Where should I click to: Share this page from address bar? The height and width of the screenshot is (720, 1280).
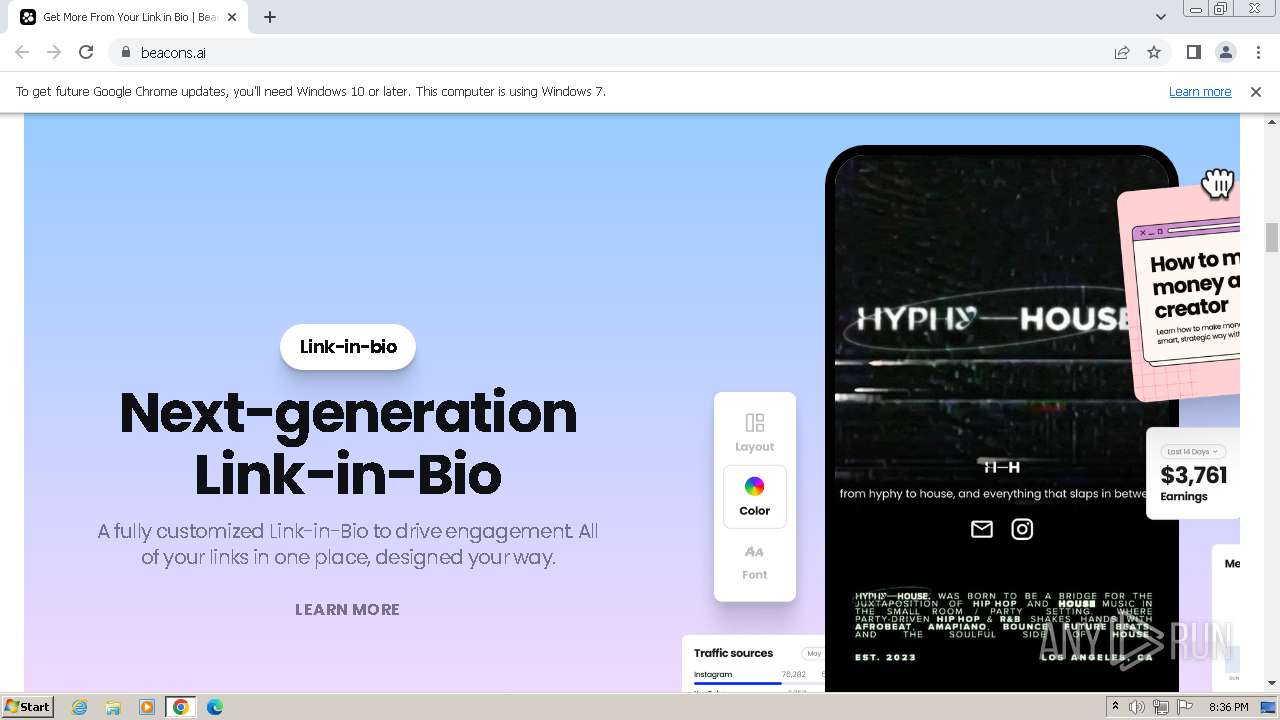[x=1122, y=52]
